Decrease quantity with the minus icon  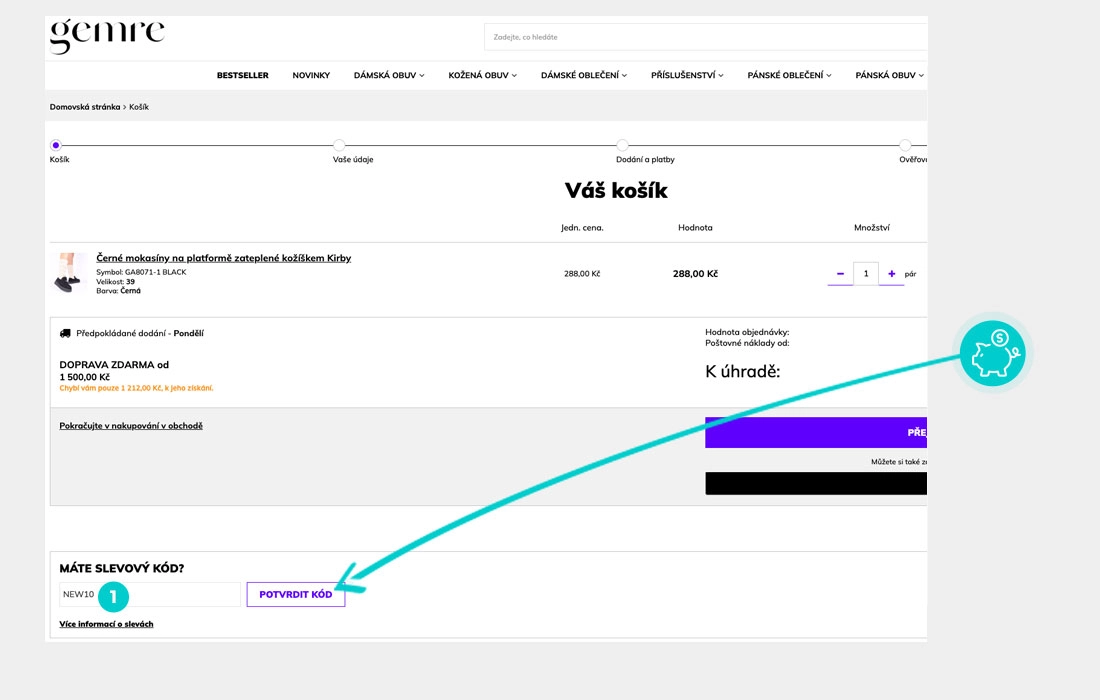[x=839, y=272]
